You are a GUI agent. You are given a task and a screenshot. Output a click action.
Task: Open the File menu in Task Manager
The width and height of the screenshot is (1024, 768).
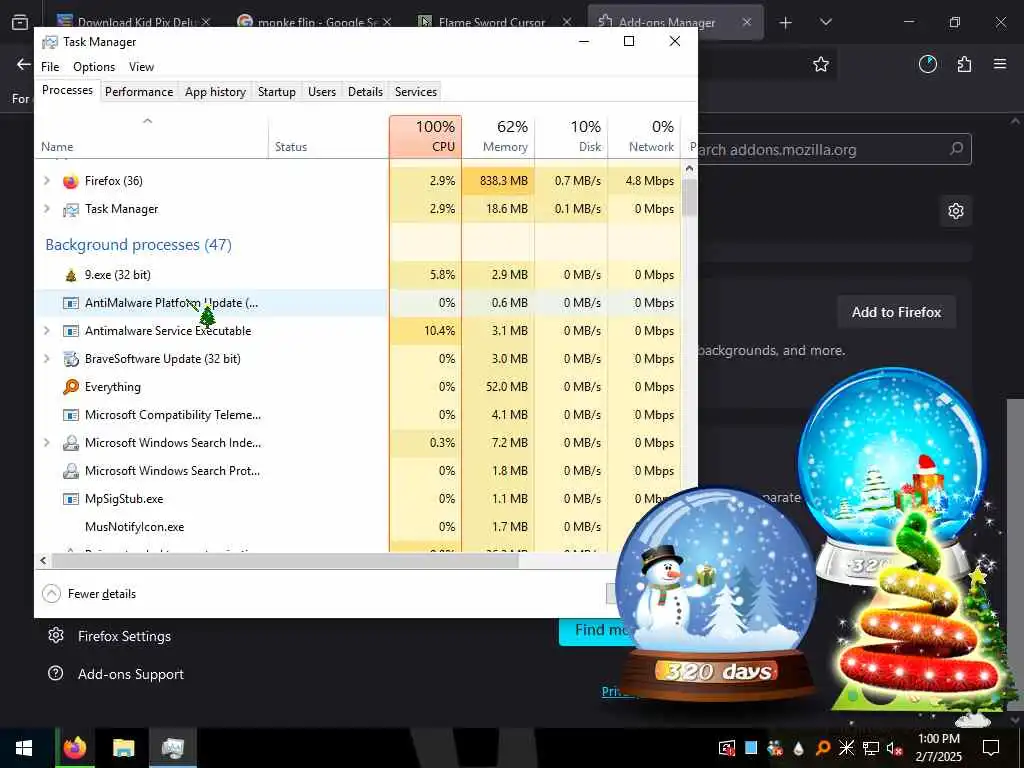(x=50, y=67)
